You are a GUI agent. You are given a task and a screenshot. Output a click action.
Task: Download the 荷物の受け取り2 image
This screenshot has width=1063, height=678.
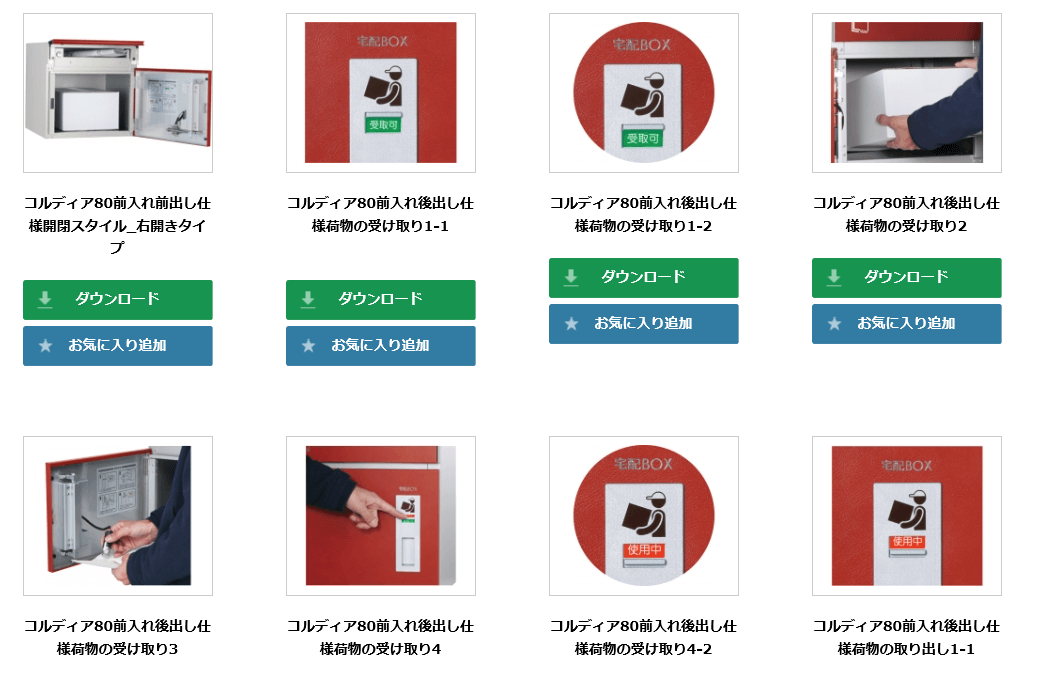pos(906,277)
